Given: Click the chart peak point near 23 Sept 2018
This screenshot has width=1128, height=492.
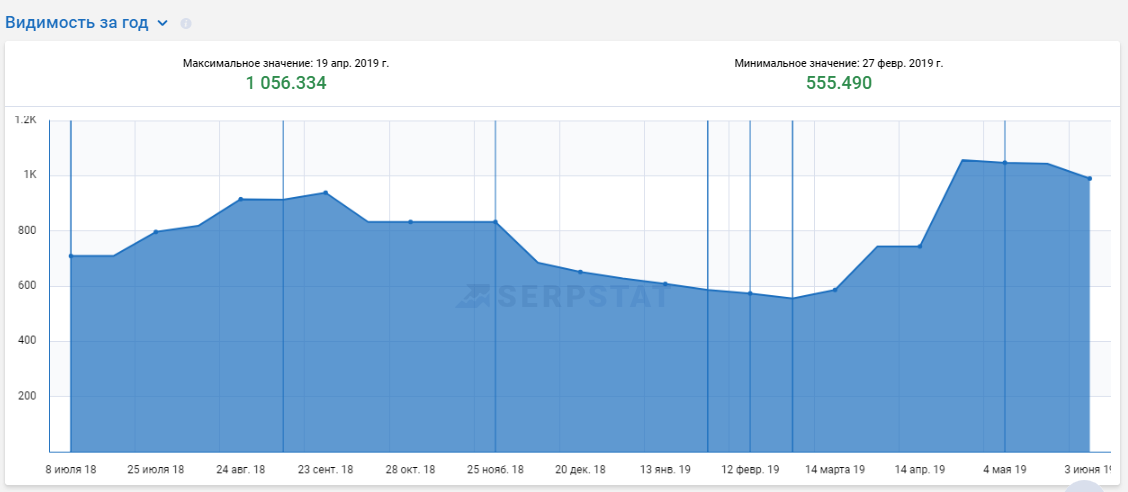Looking at the screenshot, I should [x=325, y=193].
